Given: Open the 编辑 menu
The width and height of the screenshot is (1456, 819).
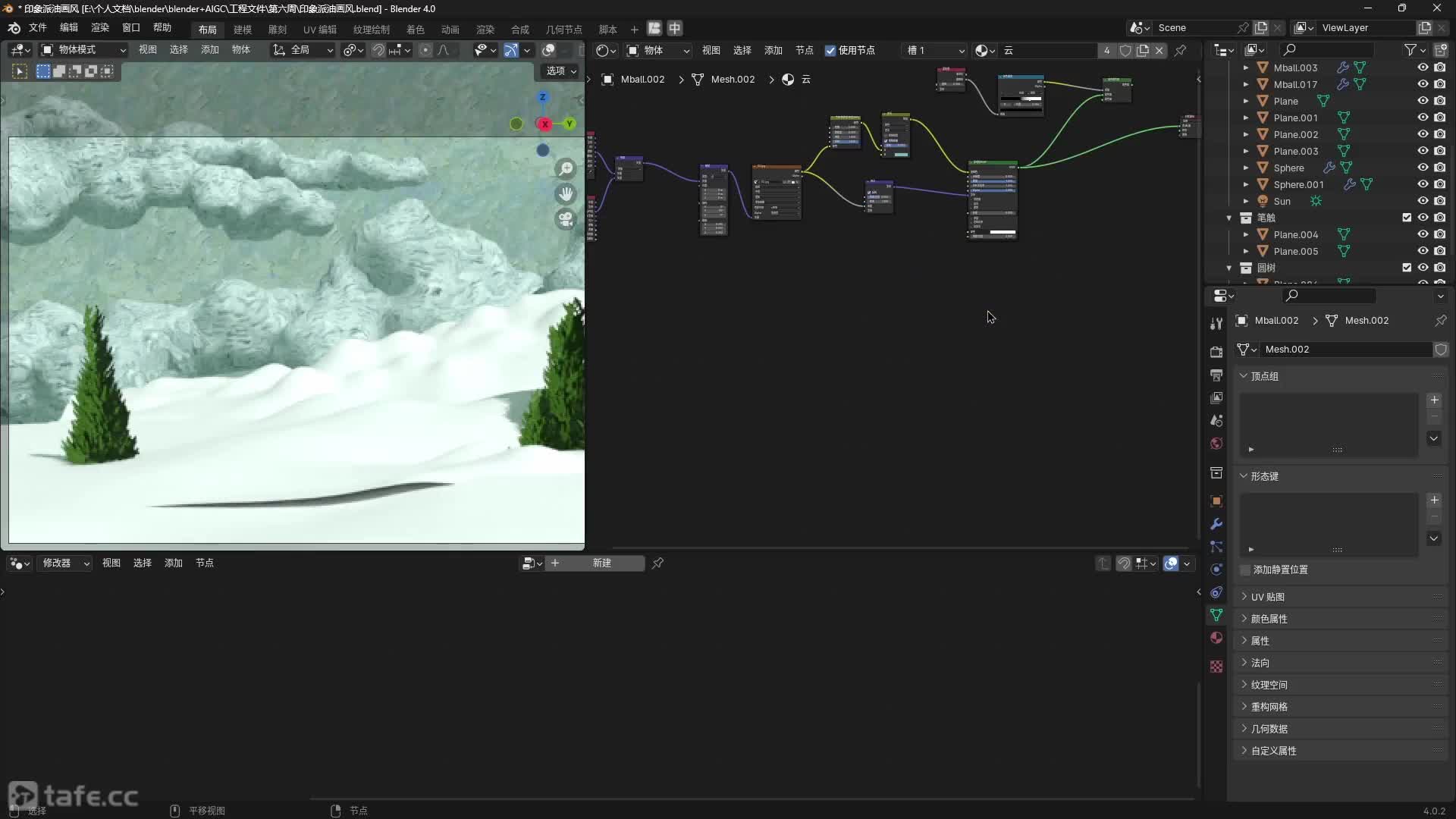Looking at the screenshot, I should click(69, 28).
